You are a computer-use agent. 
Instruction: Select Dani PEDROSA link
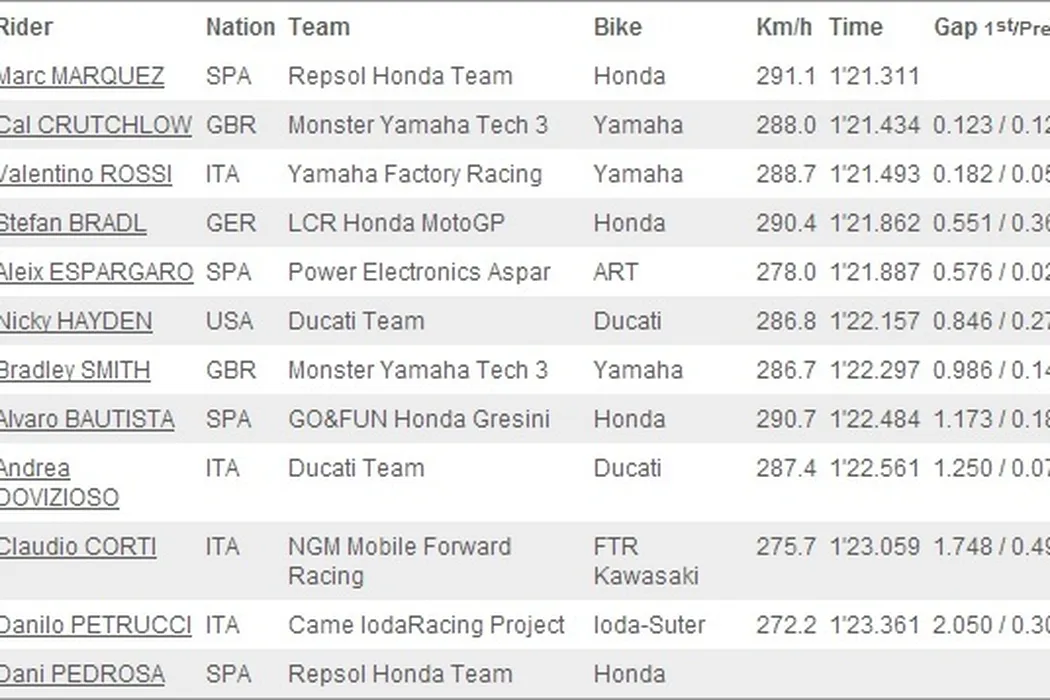[x=82, y=674]
